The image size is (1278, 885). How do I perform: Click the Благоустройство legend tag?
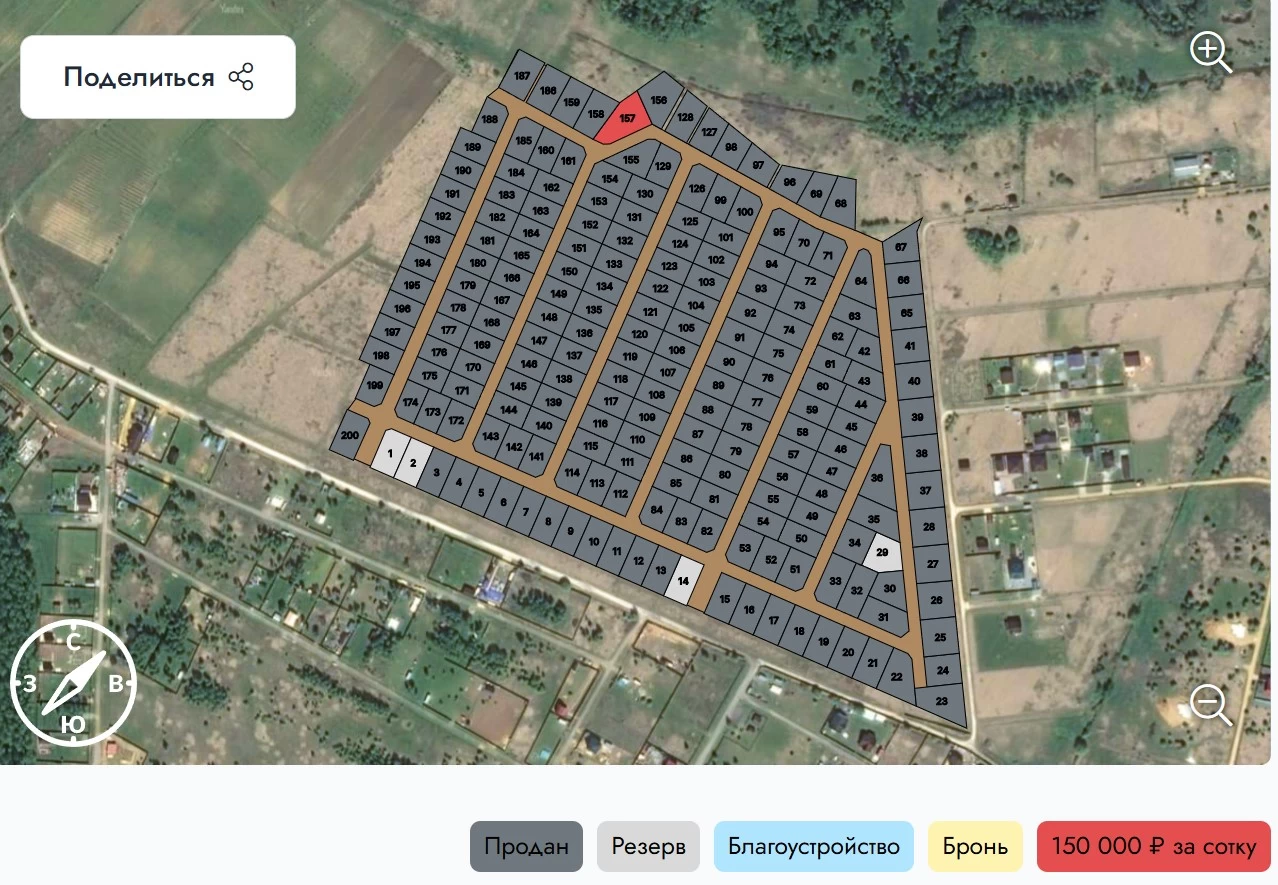point(814,847)
